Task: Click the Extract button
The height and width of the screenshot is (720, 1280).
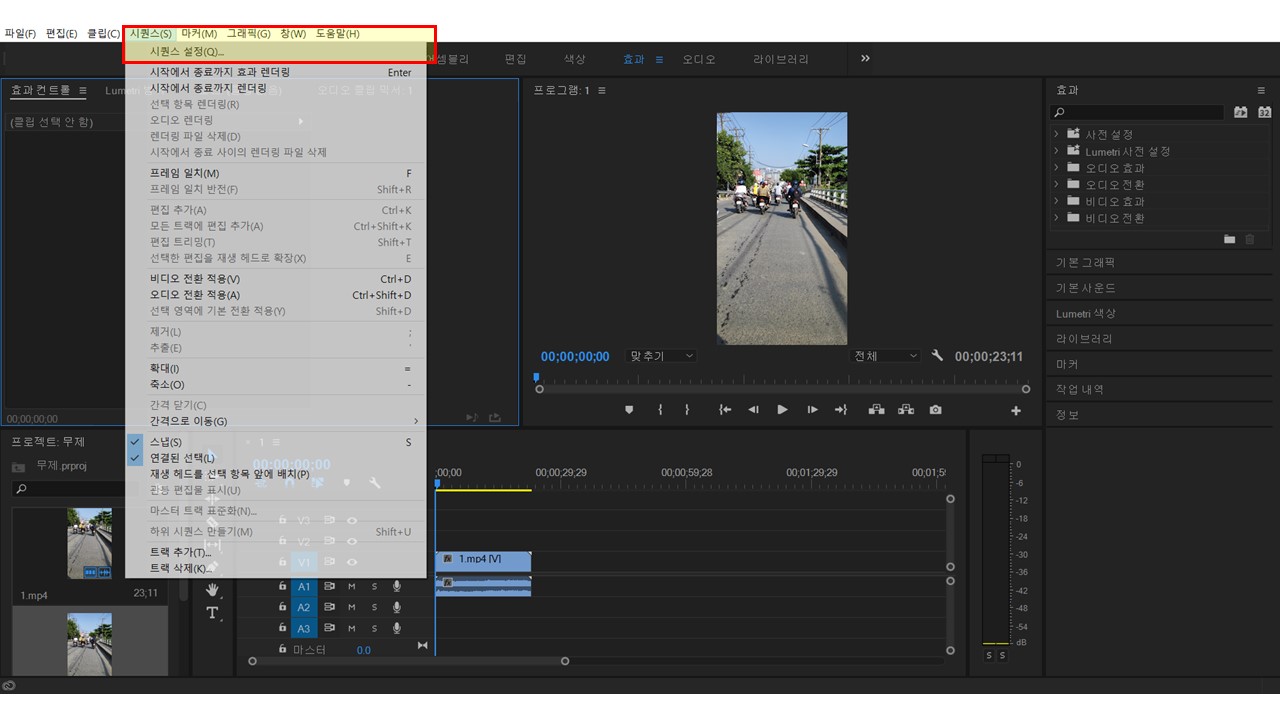Action: [x=906, y=409]
